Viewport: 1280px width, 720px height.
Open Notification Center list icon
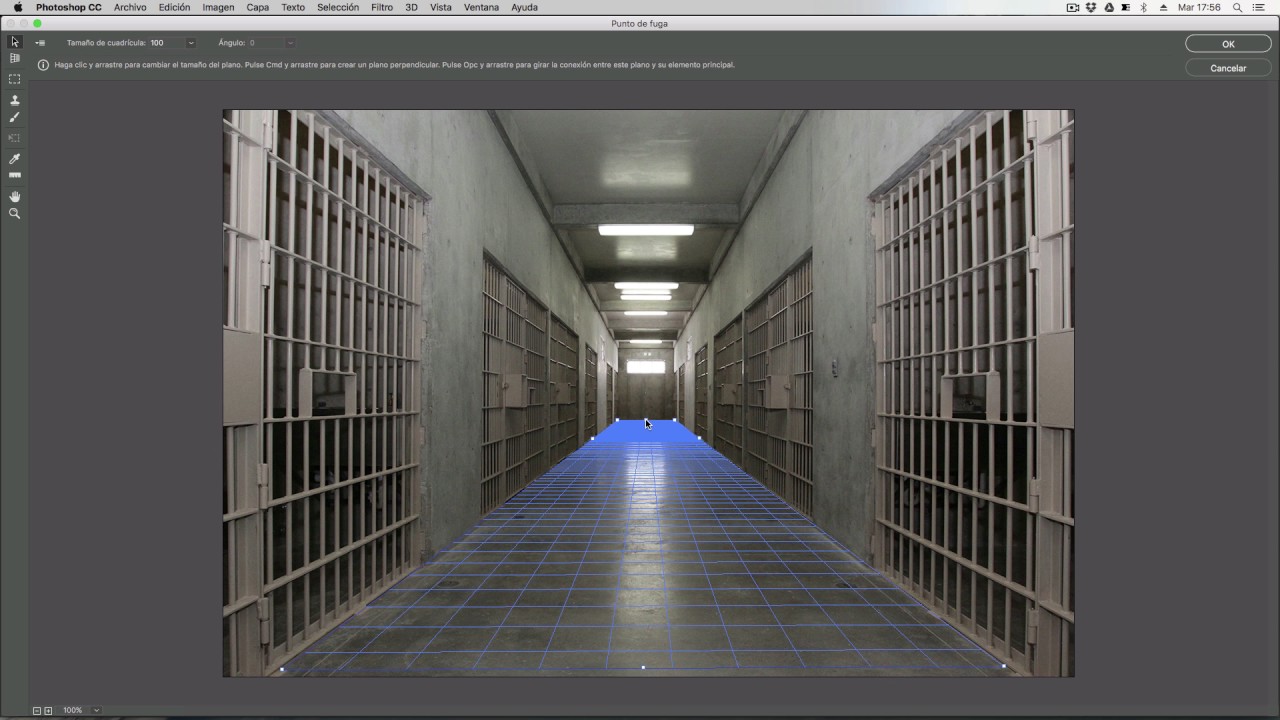[1258, 7]
